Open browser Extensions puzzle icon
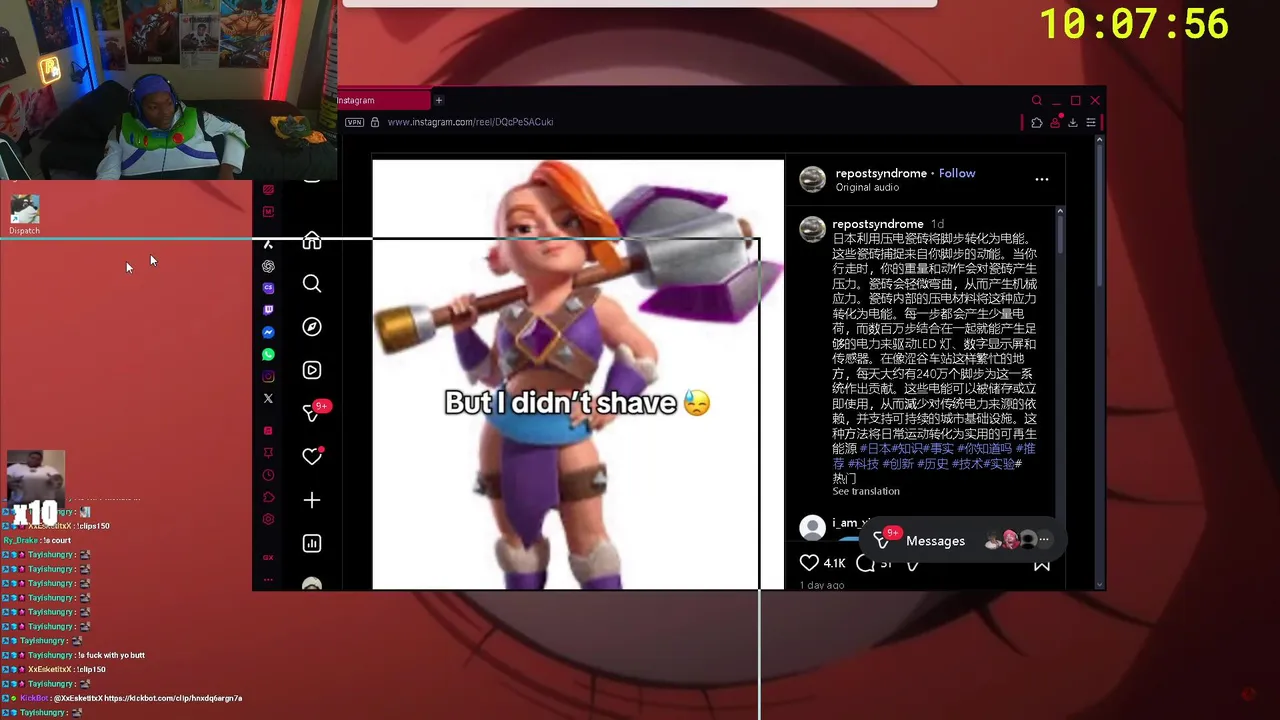This screenshot has height=720, width=1280. coord(1037,122)
